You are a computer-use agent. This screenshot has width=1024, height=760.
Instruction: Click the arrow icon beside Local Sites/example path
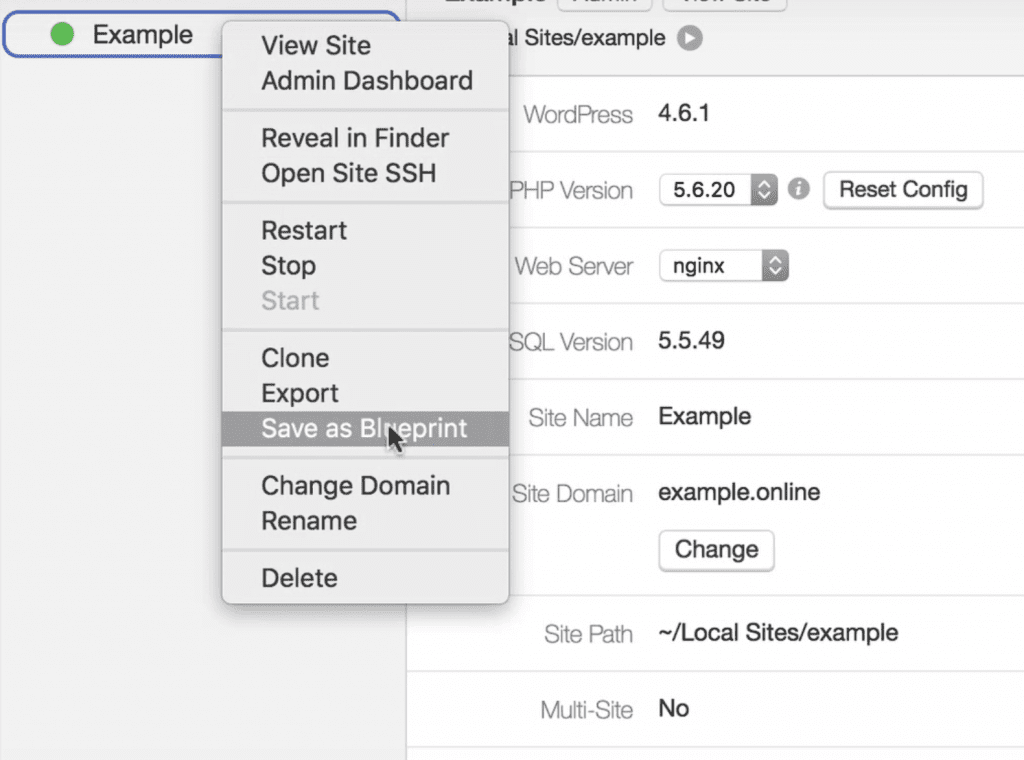point(689,39)
